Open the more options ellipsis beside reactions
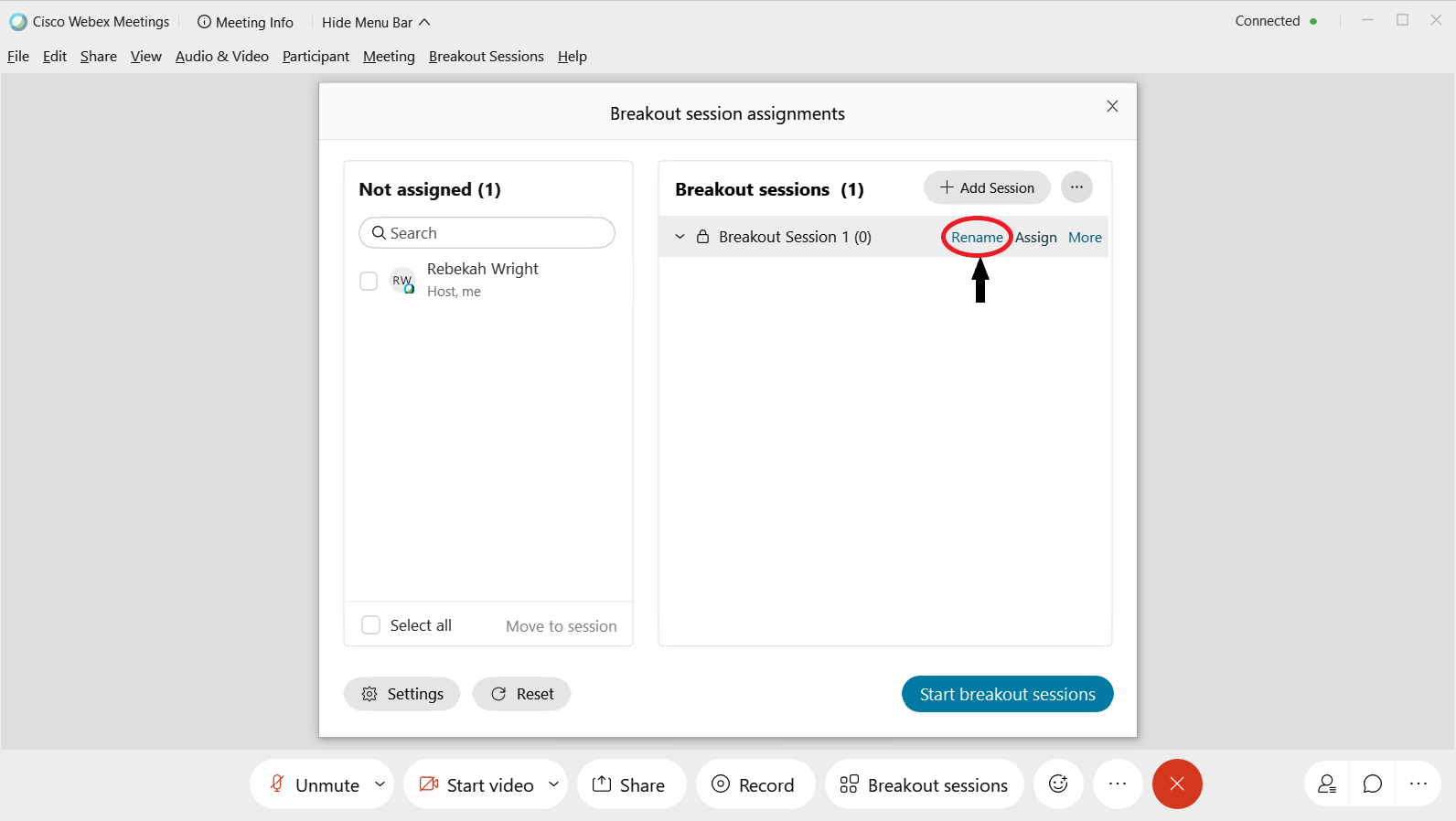The image size is (1456, 821). point(1118,784)
